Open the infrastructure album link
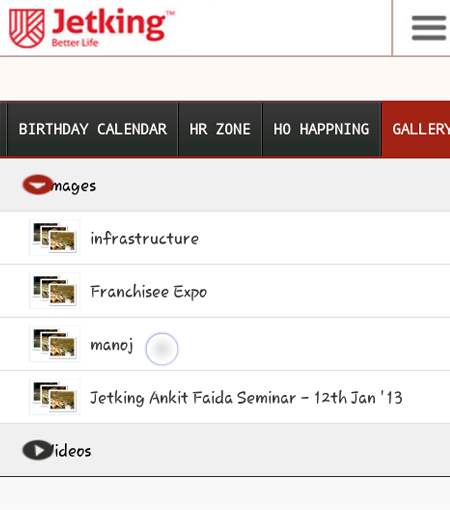 144,238
